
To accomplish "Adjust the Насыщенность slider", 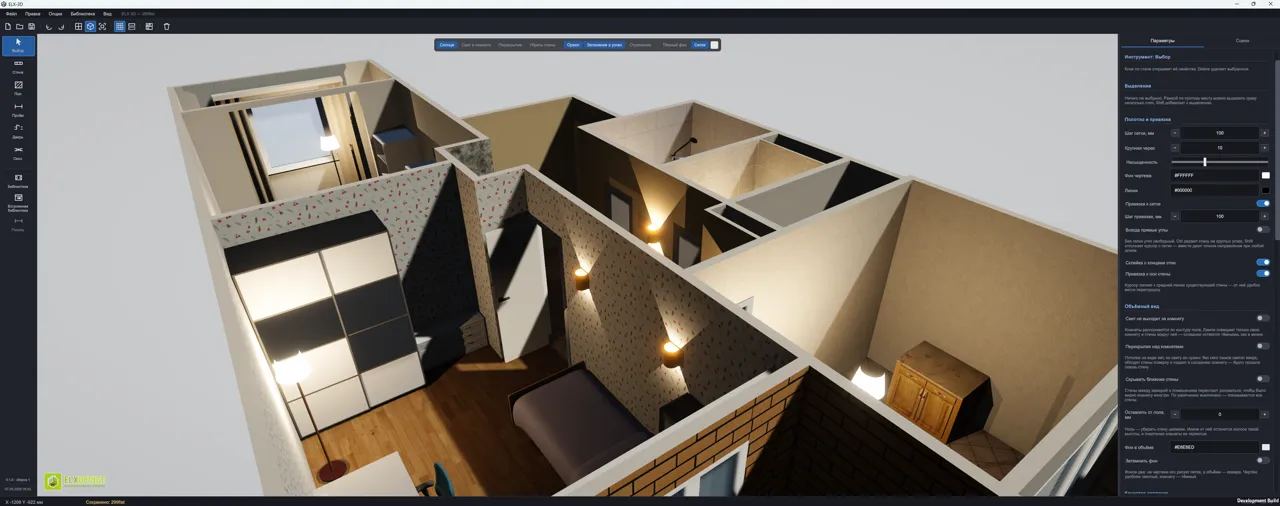I will click(x=1219, y=162).
